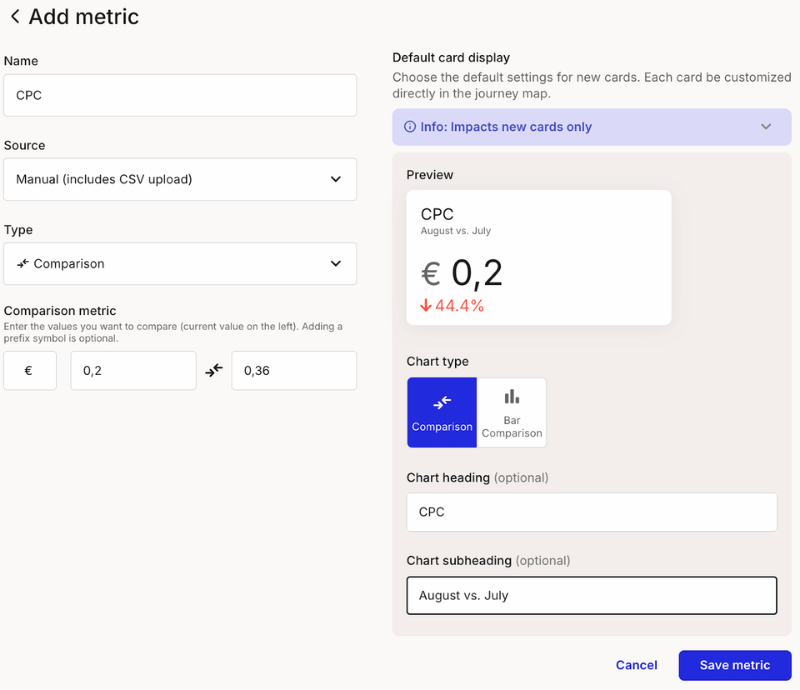Click the euro prefix symbol field
The image size is (800, 690).
30,370
